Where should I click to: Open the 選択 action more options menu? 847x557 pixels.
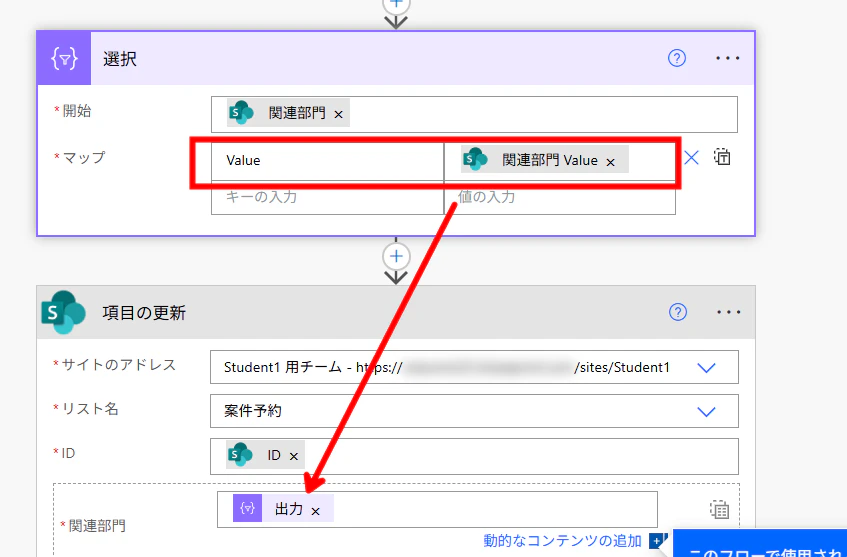coord(728,58)
